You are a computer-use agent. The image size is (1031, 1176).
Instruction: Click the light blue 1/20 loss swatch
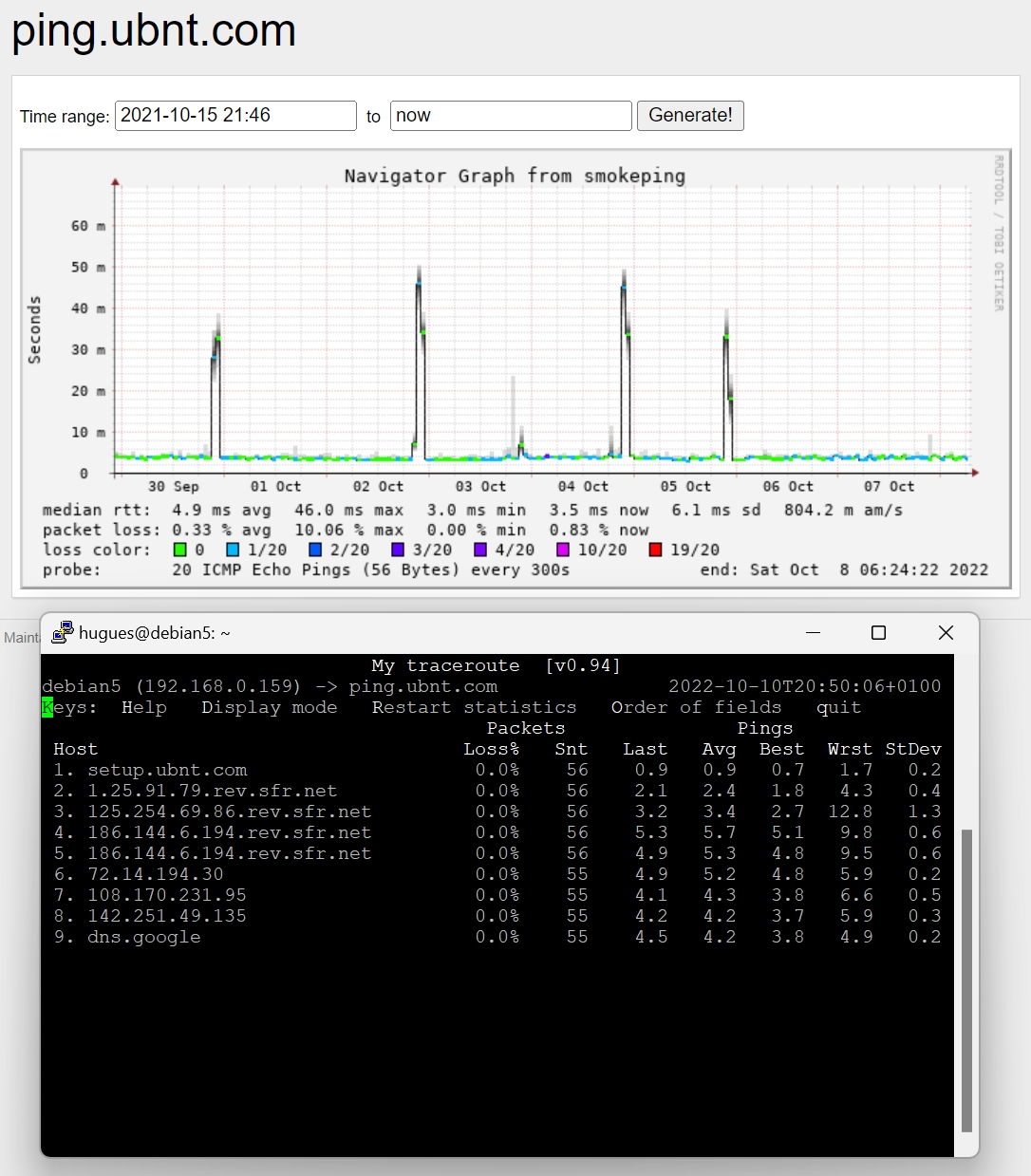[x=233, y=550]
